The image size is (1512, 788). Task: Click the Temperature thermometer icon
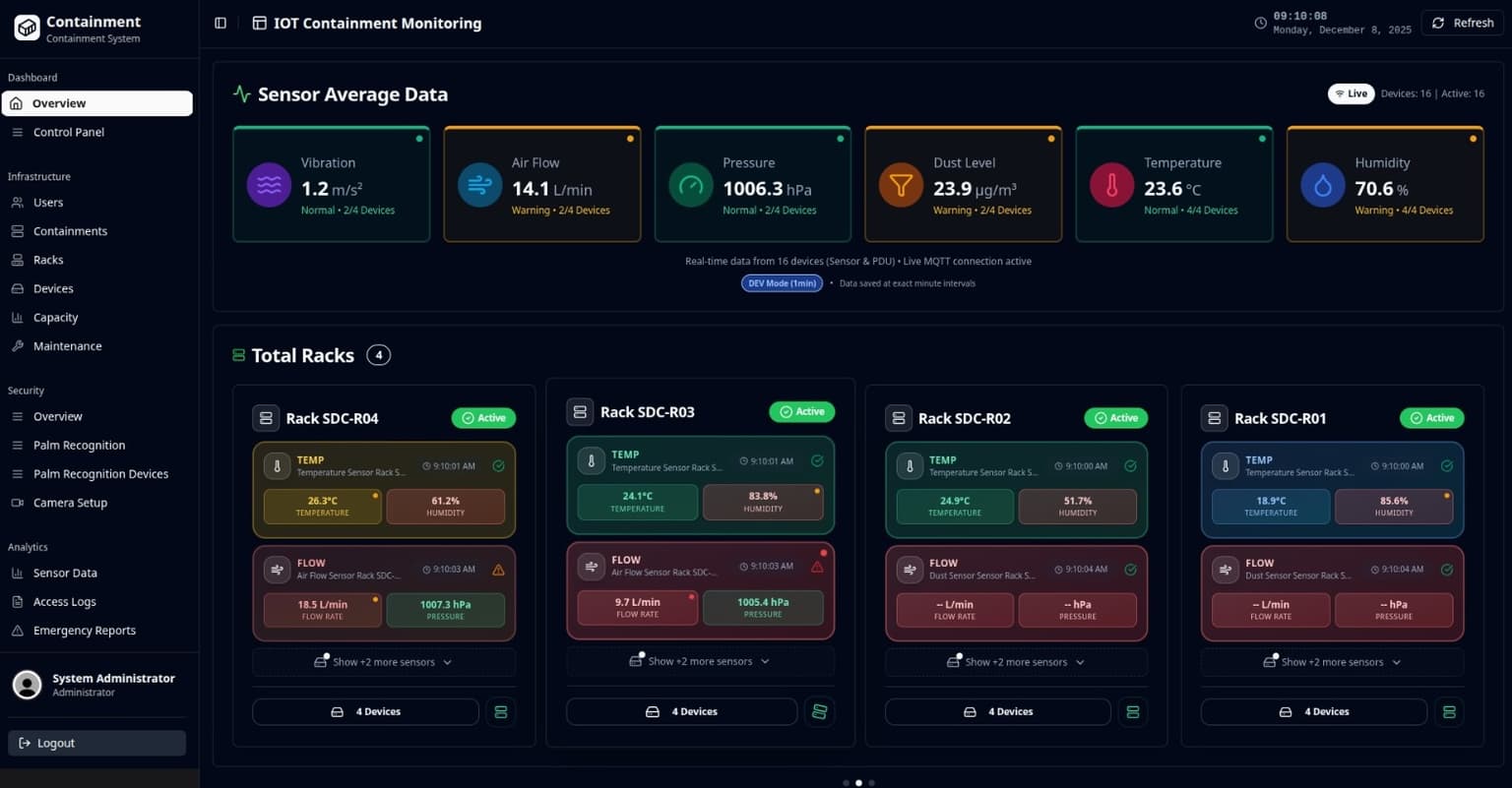[x=1111, y=184]
